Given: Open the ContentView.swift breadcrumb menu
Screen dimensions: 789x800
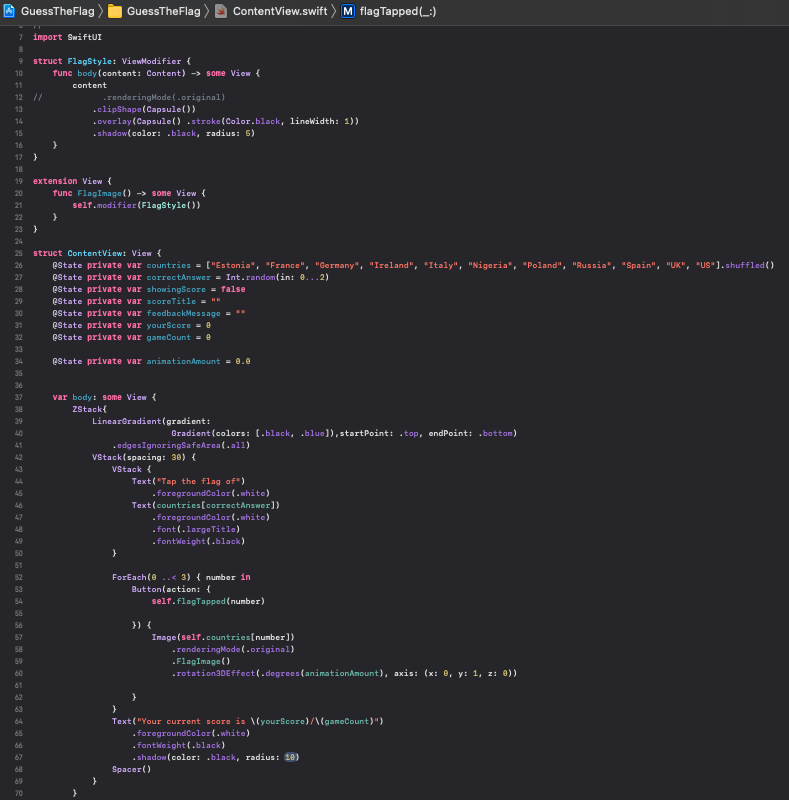Looking at the screenshot, I should pos(280,11).
